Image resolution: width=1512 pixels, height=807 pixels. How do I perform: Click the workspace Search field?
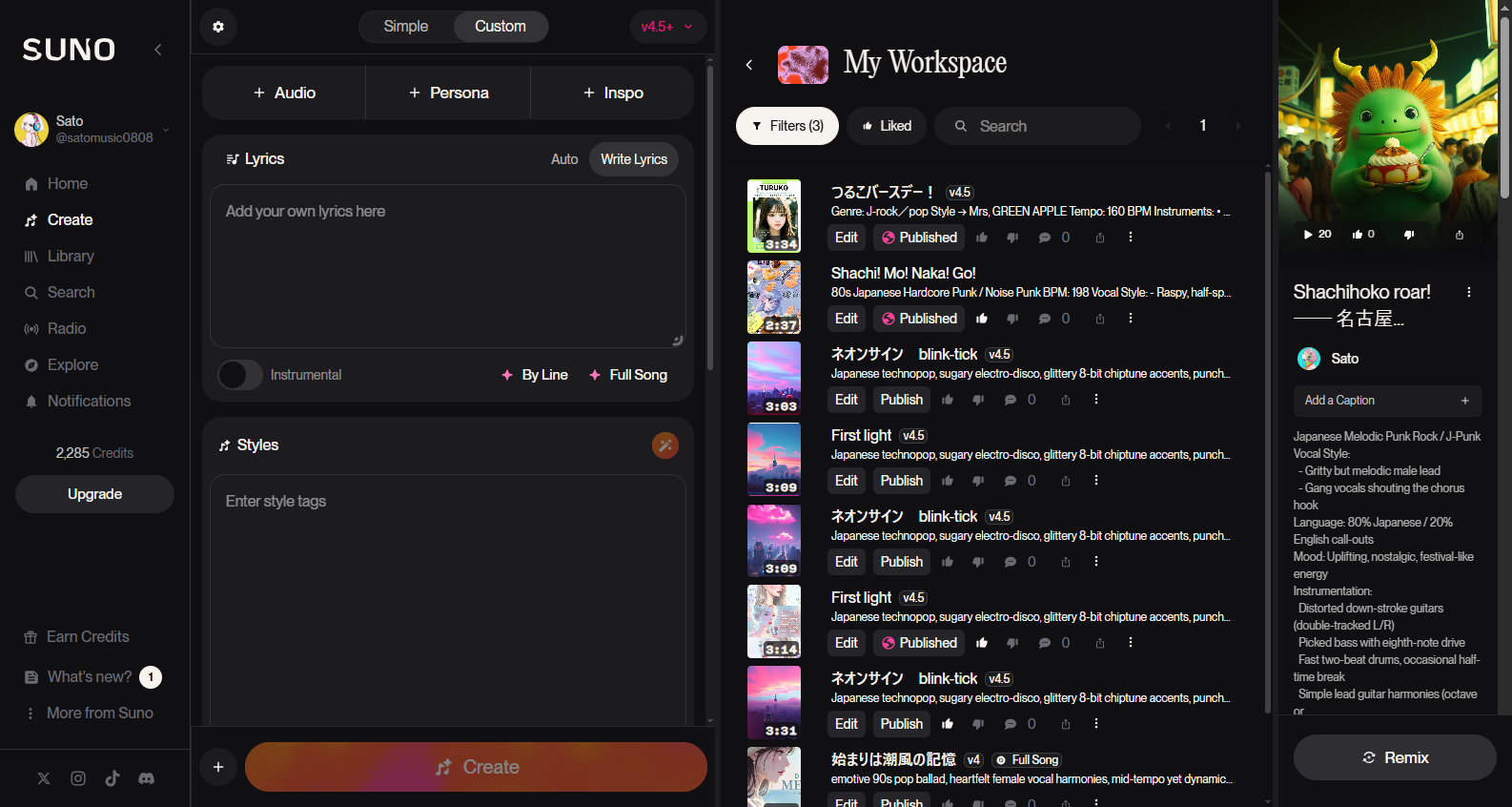(1037, 126)
